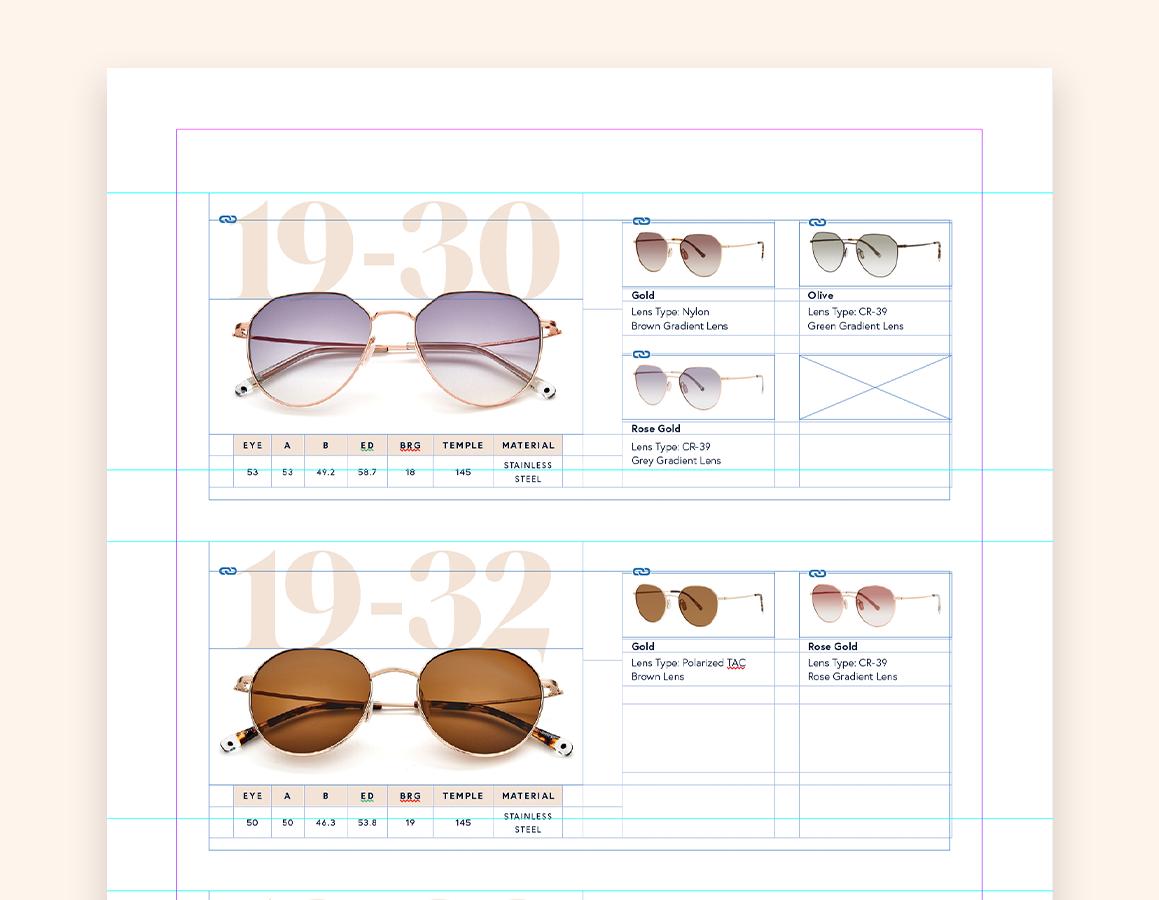Select the empty image placeholder frame
This screenshot has width=1159, height=900.
click(x=875, y=387)
